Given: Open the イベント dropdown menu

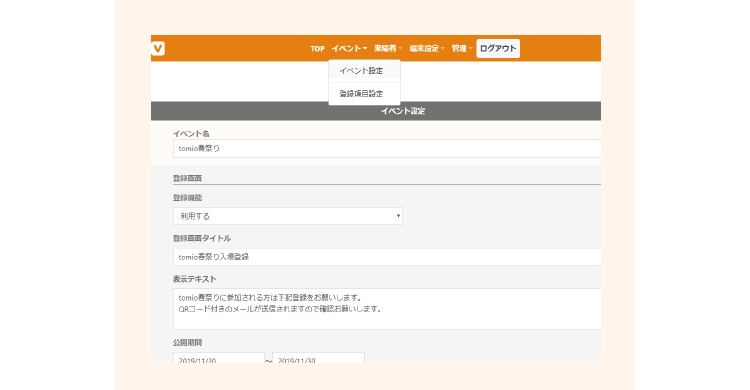Looking at the screenshot, I should [x=349, y=48].
